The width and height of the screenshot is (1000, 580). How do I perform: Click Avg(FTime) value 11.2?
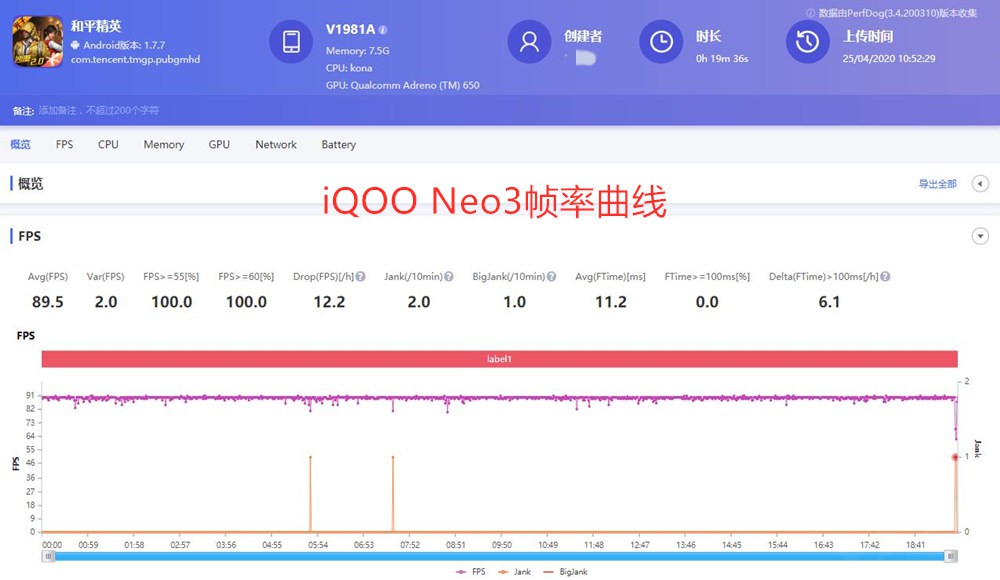click(x=611, y=302)
